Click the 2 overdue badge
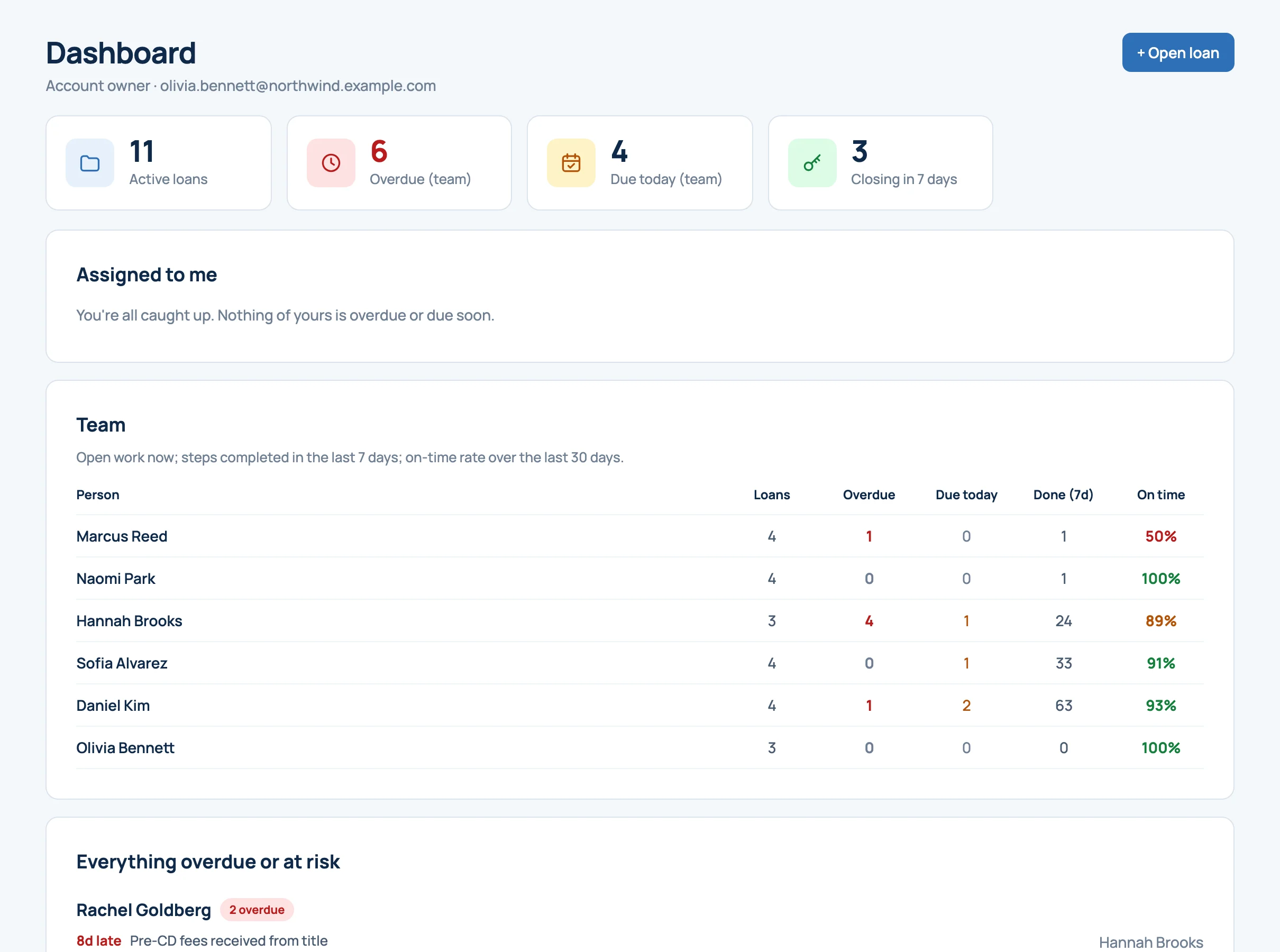Screen dimensions: 1280x952 pos(257,910)
